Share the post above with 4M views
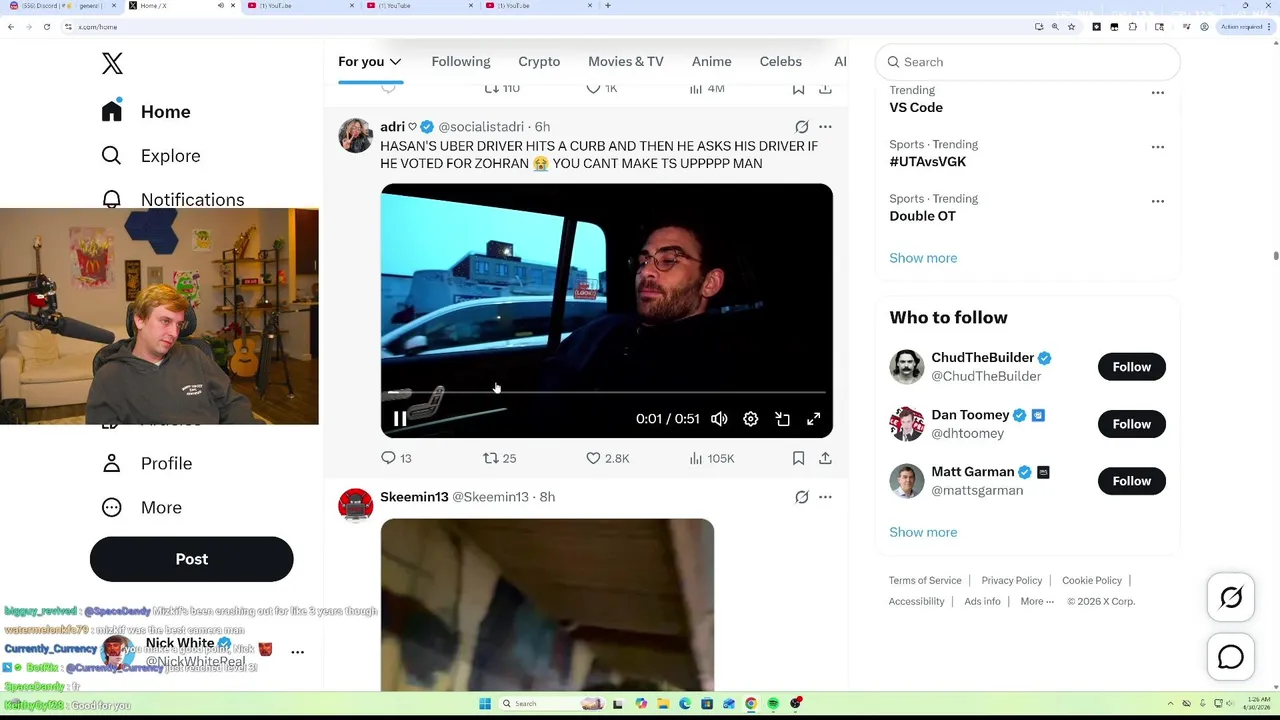This screenshot has width=1280, height=720. 825,89
